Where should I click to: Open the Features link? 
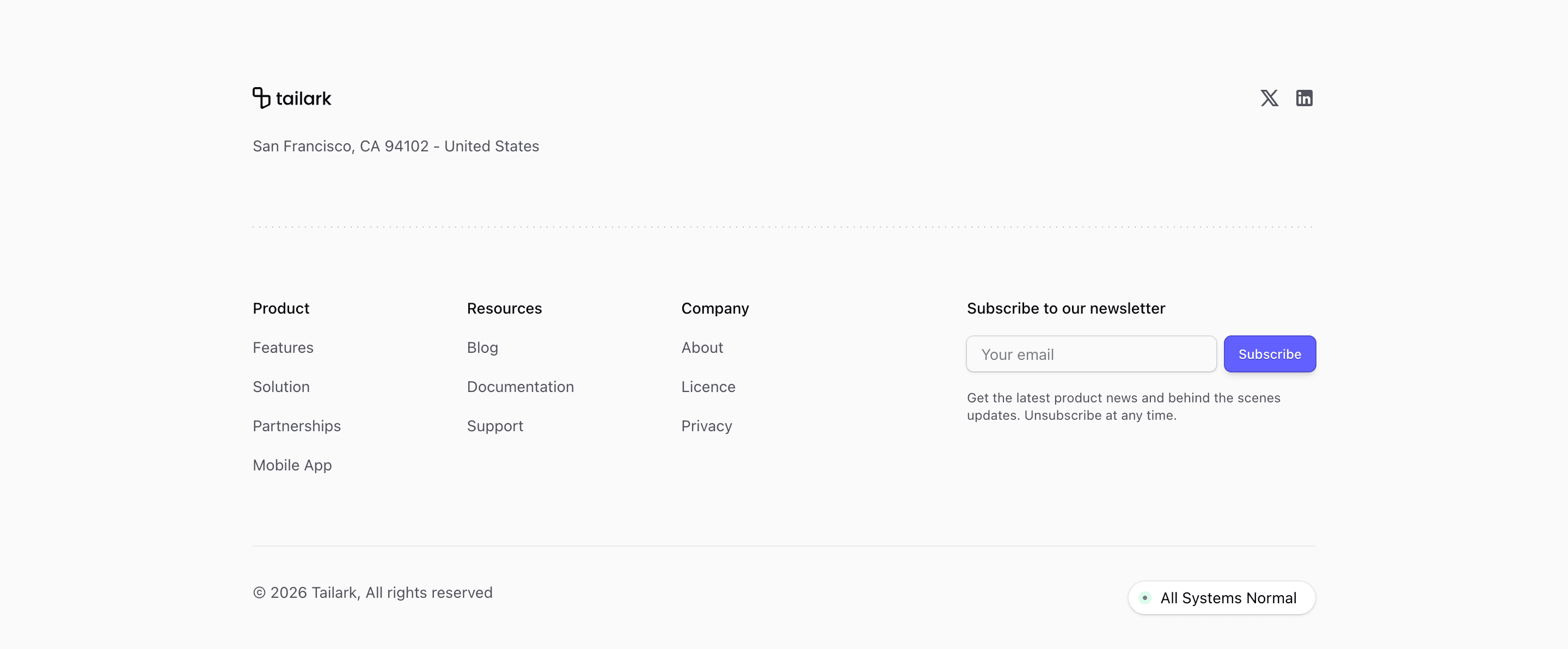[283, 347]
